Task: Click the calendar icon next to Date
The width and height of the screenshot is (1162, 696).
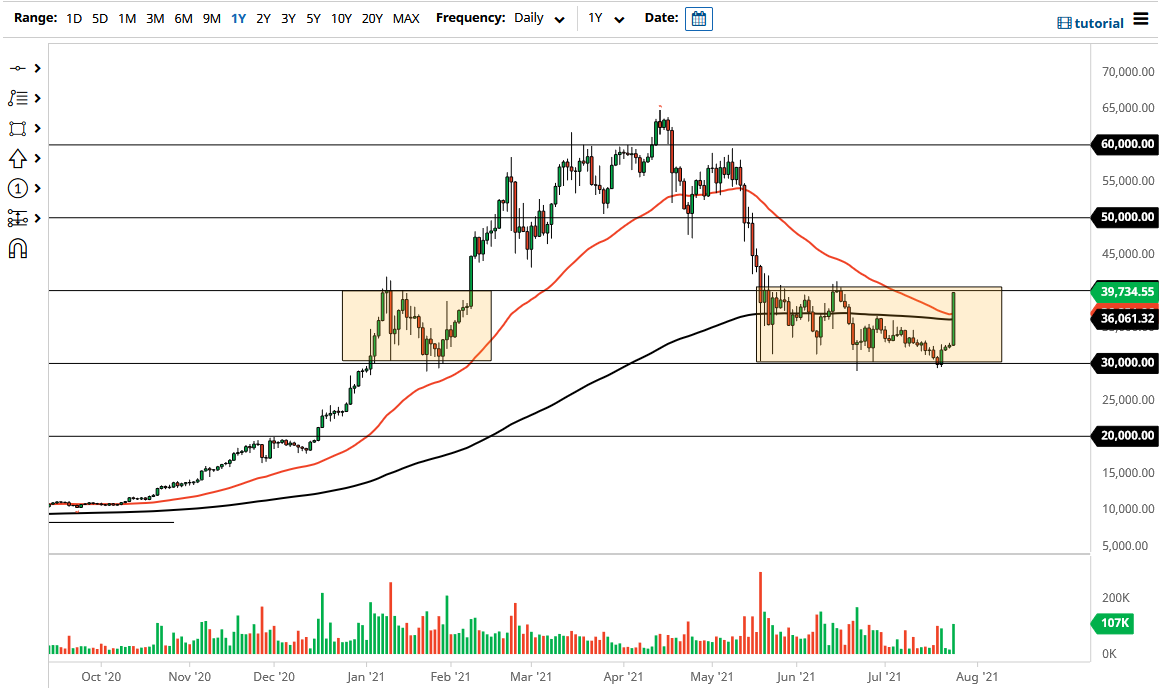Action: 698,18
